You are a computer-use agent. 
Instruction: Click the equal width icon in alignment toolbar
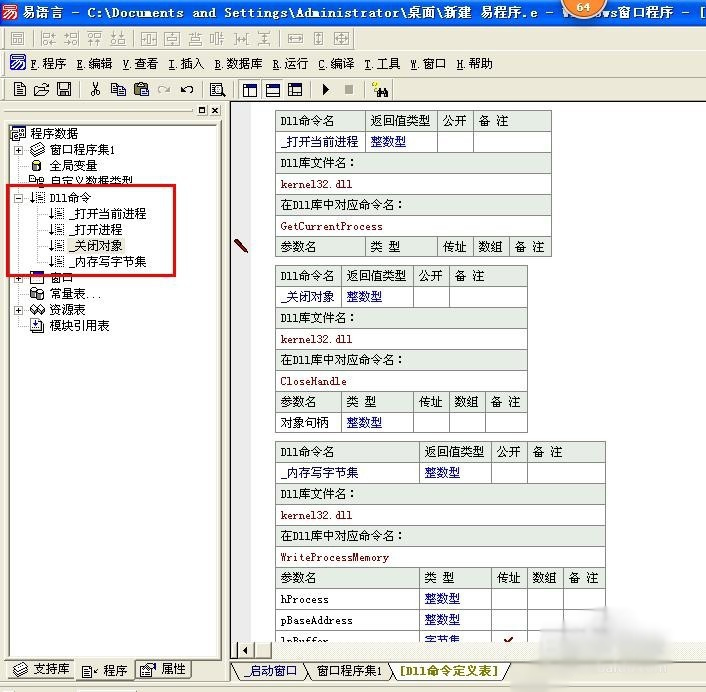point(295,39)
